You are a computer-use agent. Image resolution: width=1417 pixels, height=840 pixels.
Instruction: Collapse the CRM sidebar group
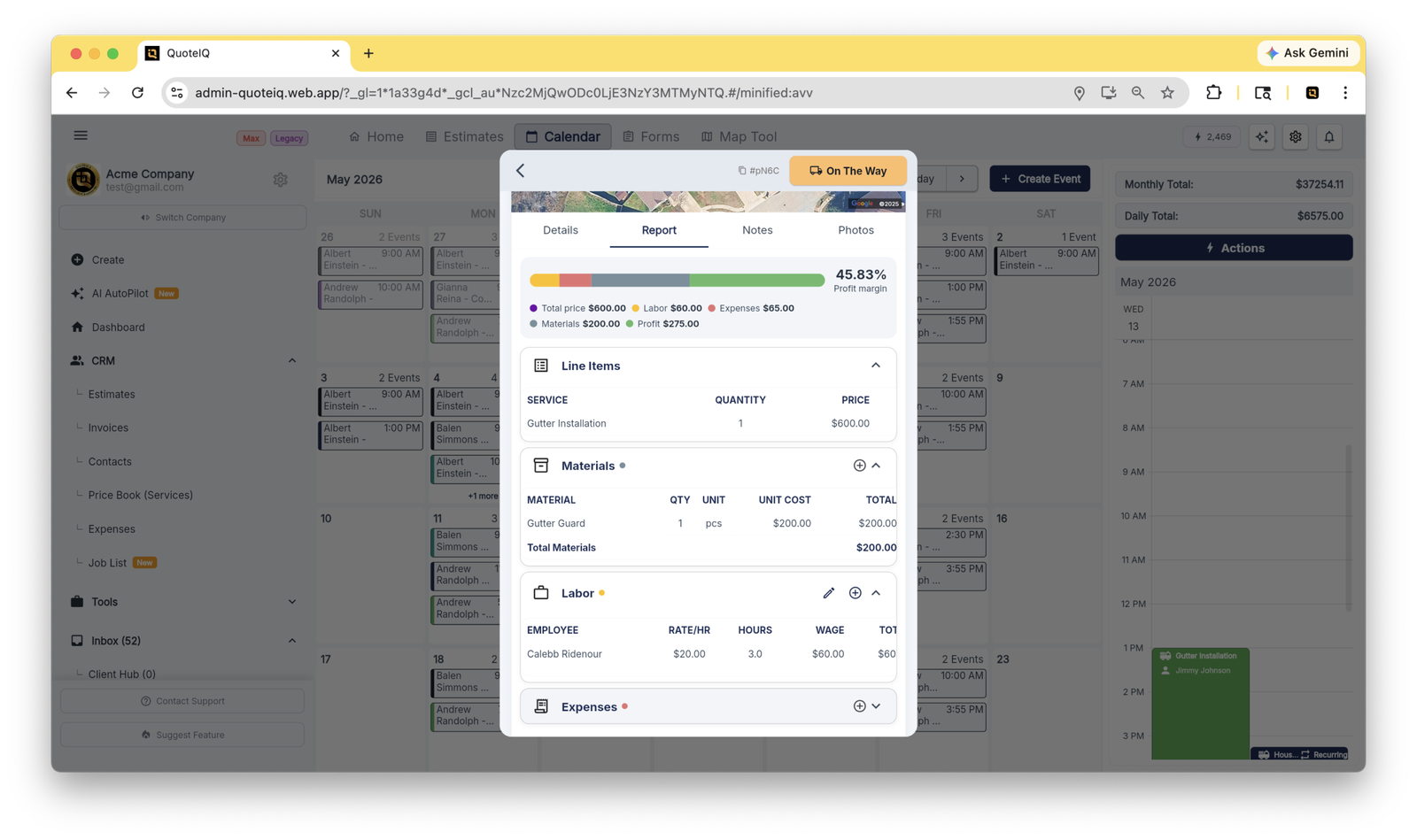click(x=292, y=361)
